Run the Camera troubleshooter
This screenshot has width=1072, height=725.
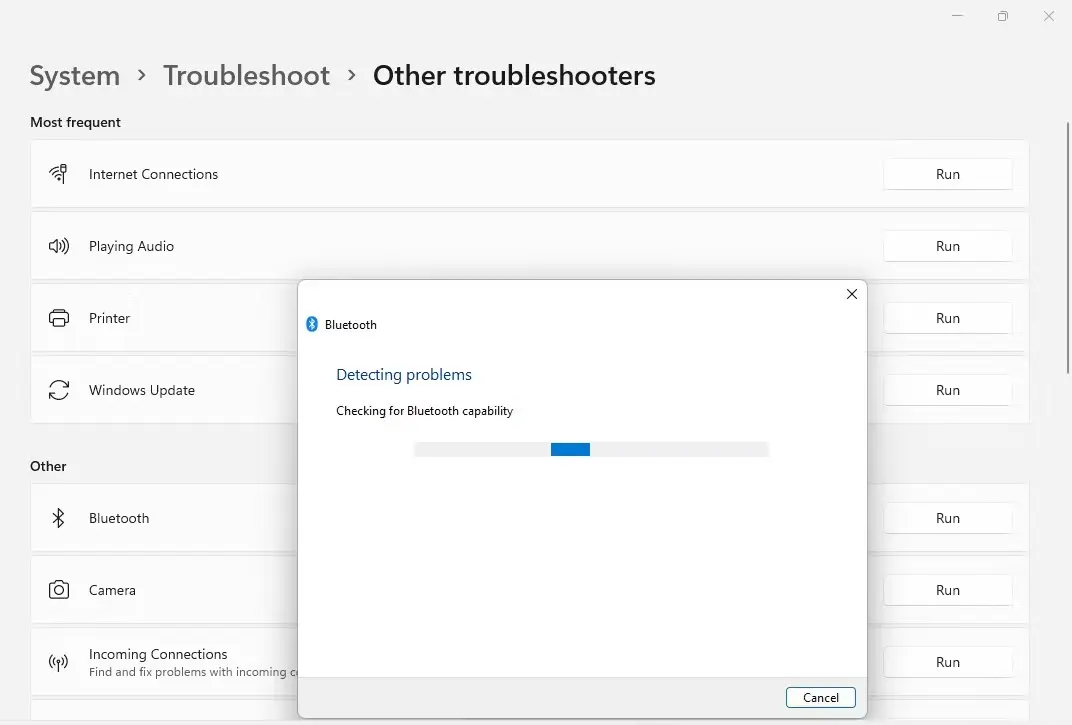coord(948,590)
